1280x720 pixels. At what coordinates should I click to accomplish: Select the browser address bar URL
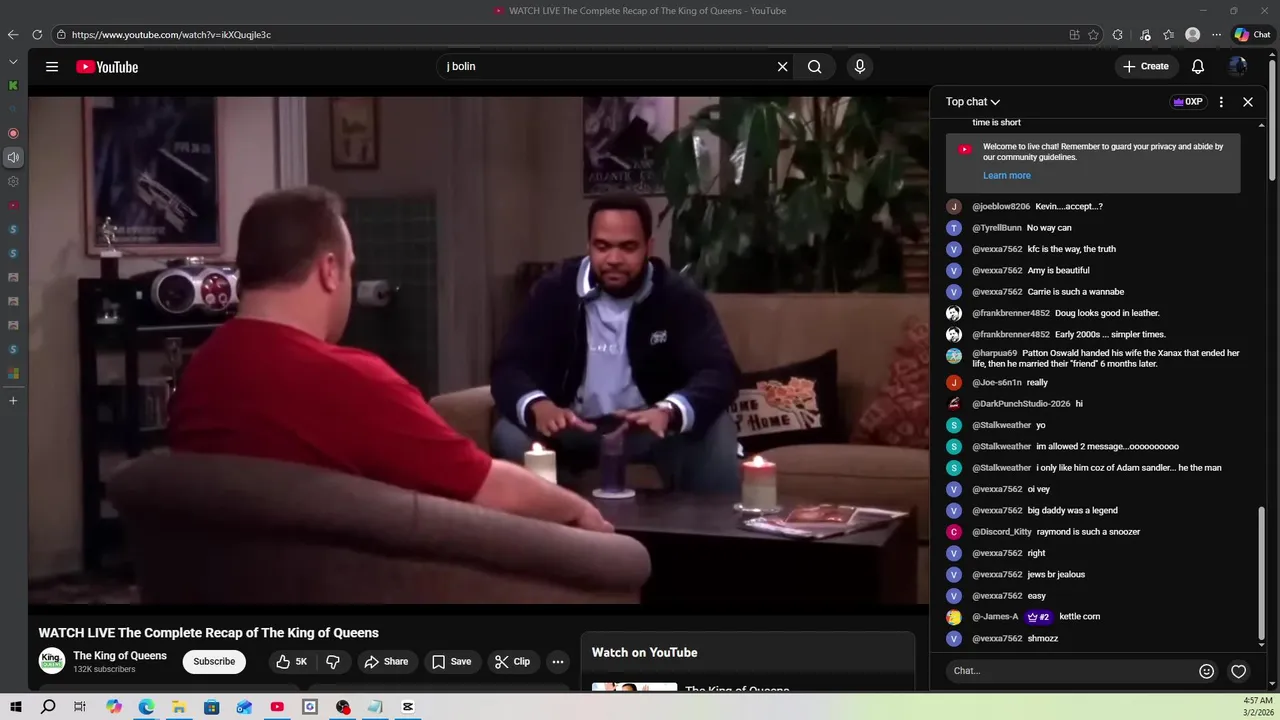pos(171,35)
